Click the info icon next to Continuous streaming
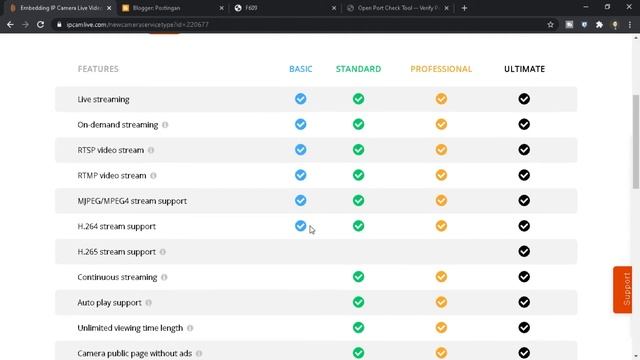 [x=164, y=277]
